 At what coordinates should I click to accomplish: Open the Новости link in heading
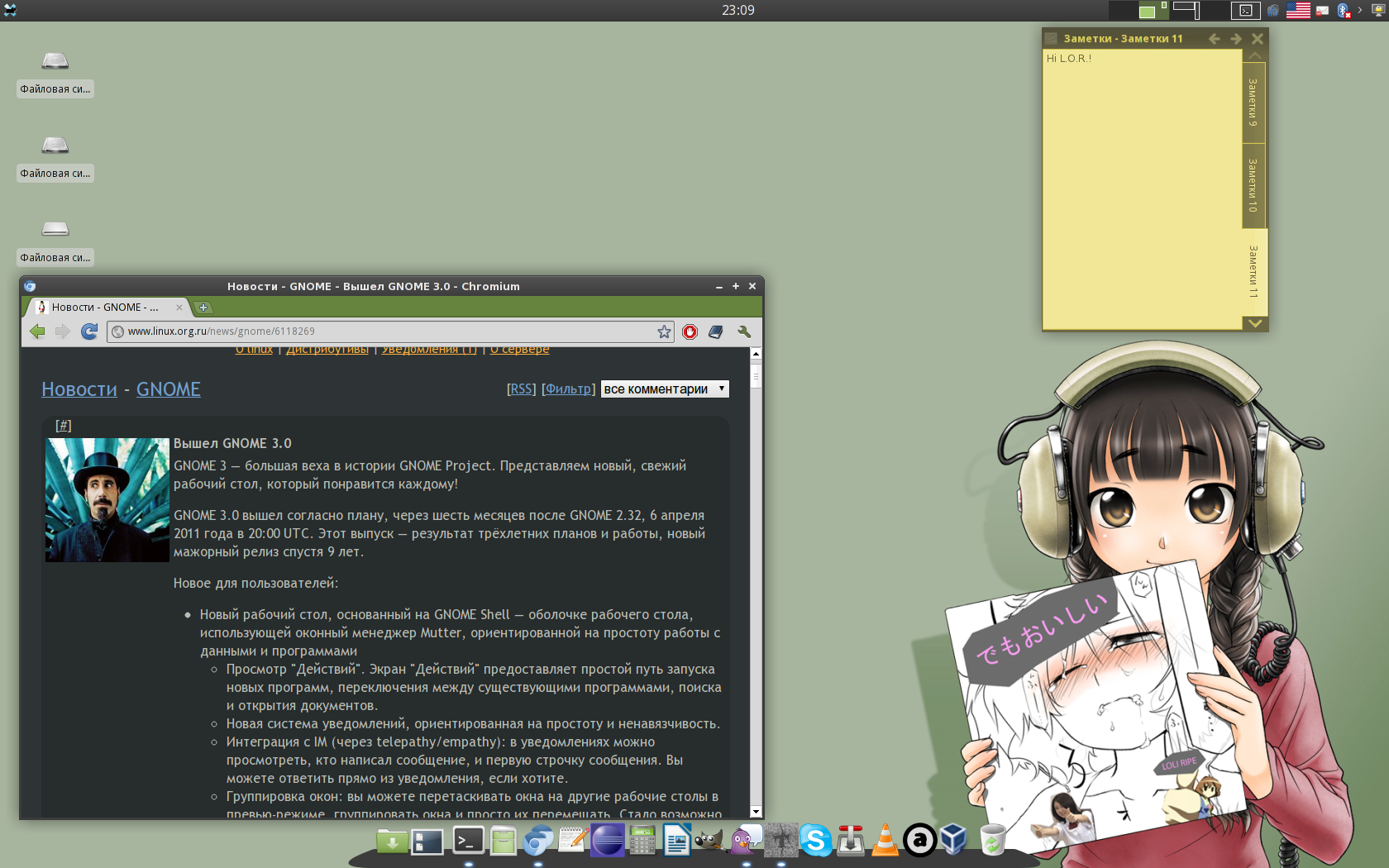pyautogui.click(x=79, y=389)
